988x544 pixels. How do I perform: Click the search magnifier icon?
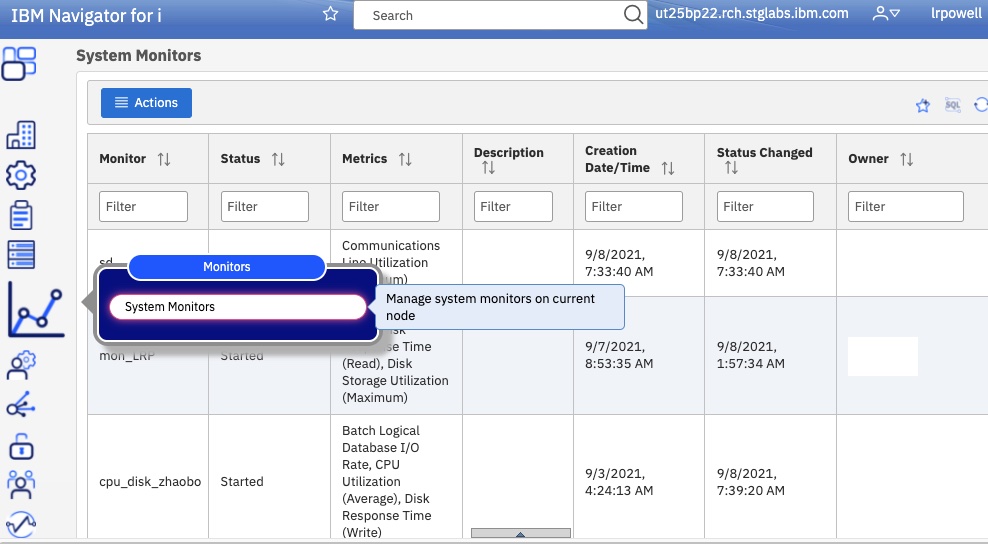click(x=633, y=14)
